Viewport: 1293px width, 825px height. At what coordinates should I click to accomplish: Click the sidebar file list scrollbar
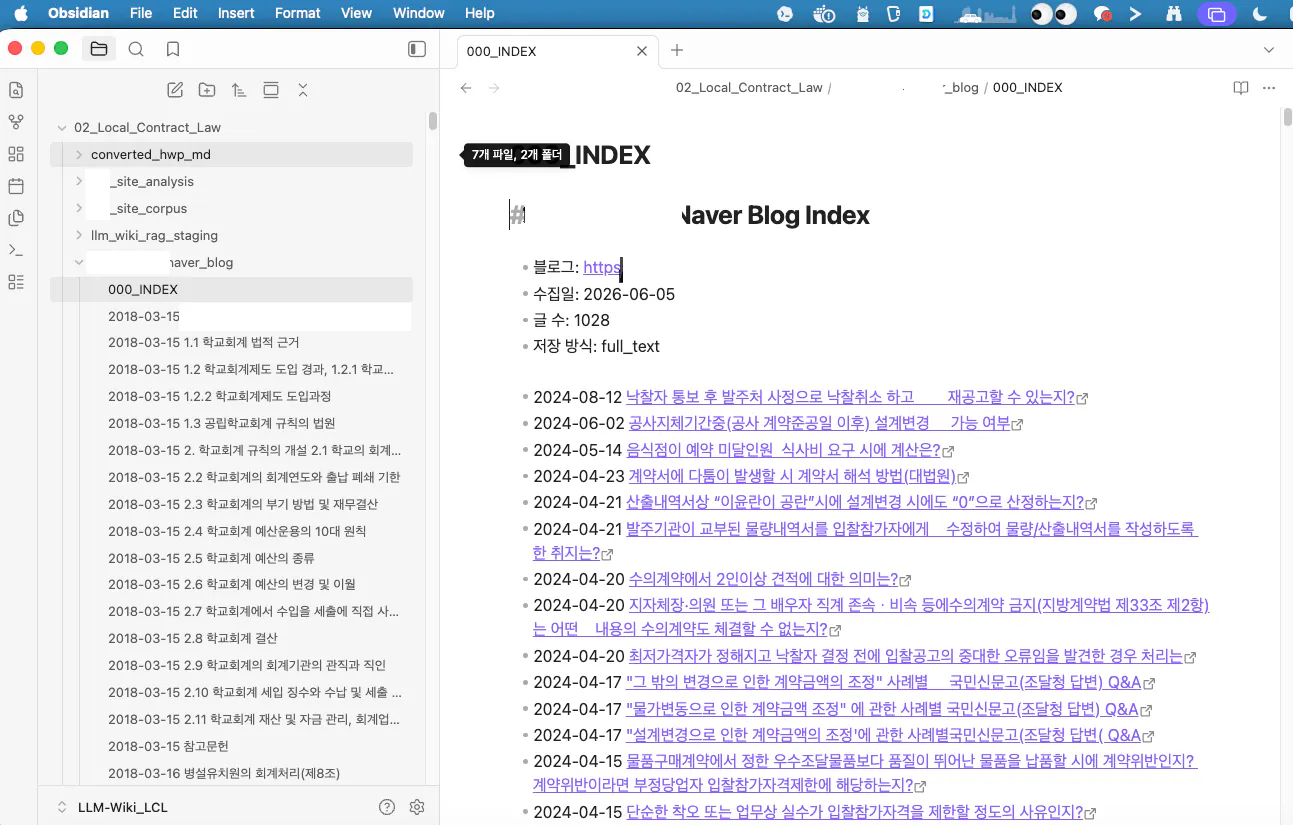433,121
